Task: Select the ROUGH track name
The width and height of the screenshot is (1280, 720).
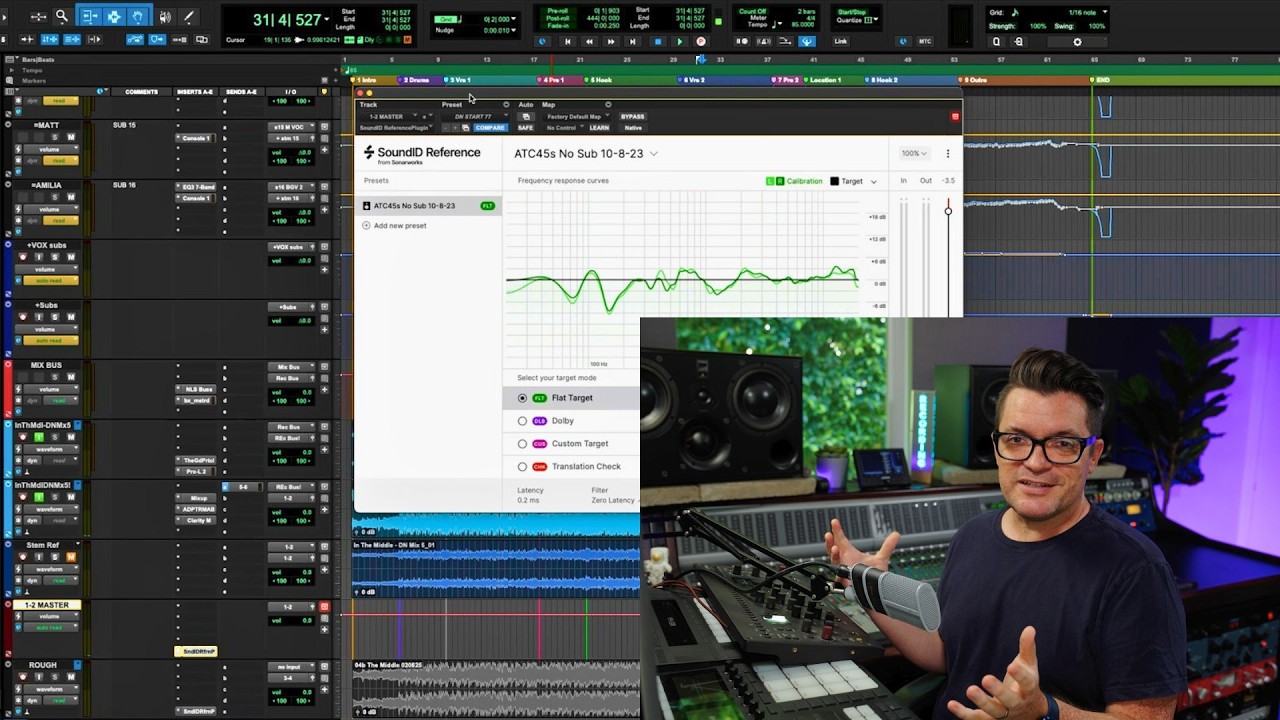Action: click(x=44, y=665)
